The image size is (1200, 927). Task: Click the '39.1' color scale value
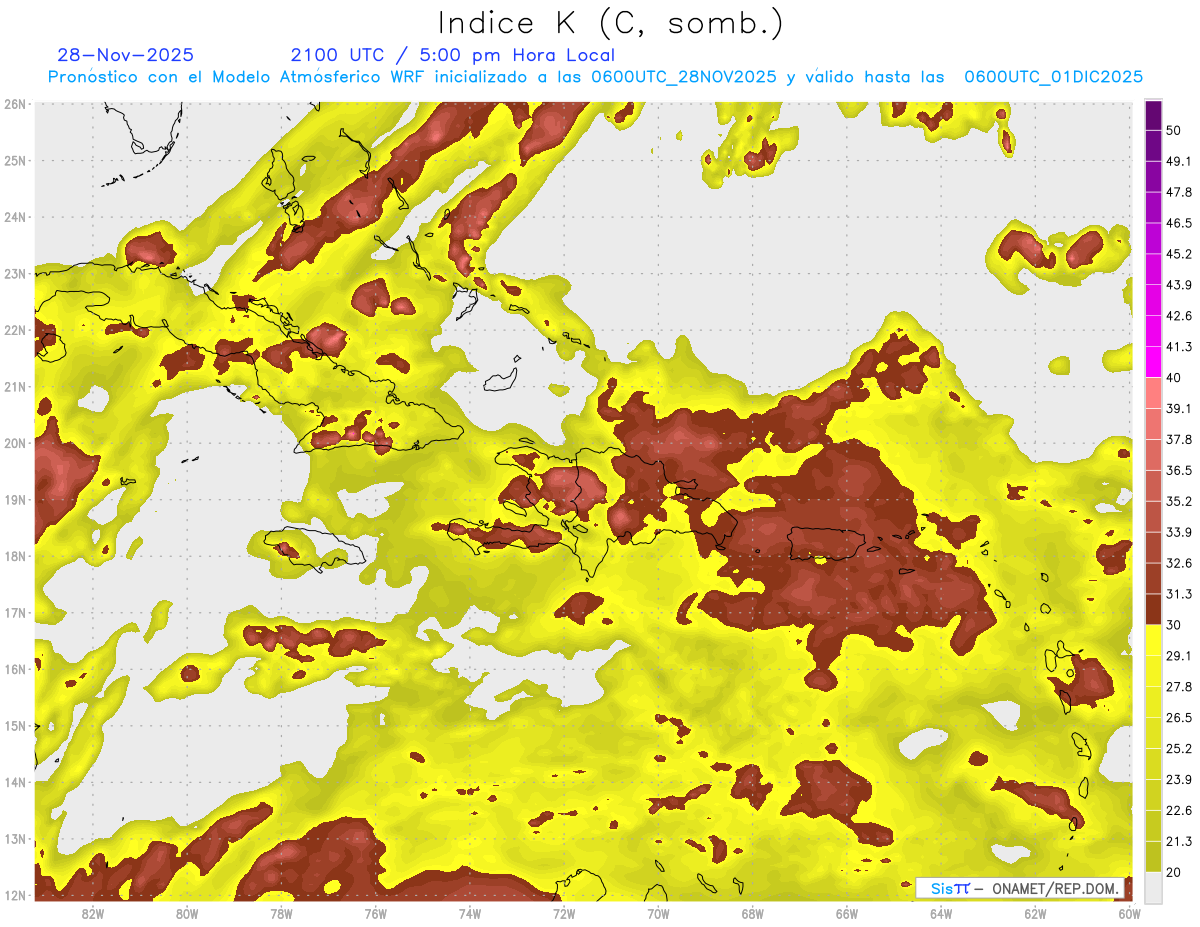pyautogui.click(x=1178, y=409)
